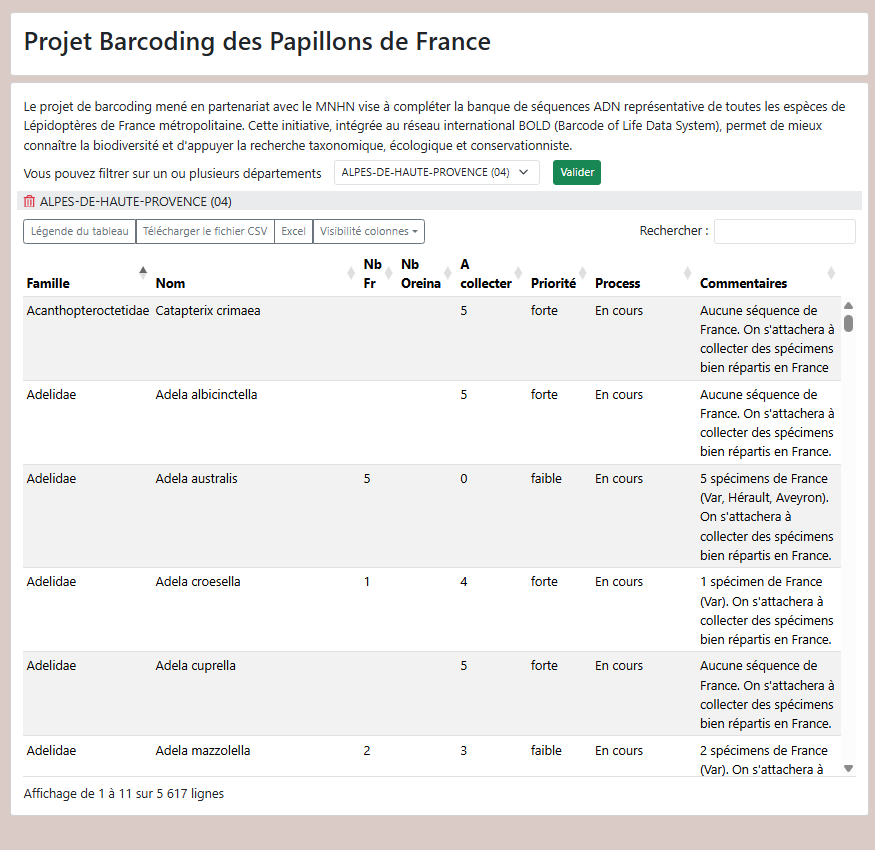The height and width of the screenshot is (850, 875).
Task: Click the faible priority of Adela australis
Action: coord(546,479)
